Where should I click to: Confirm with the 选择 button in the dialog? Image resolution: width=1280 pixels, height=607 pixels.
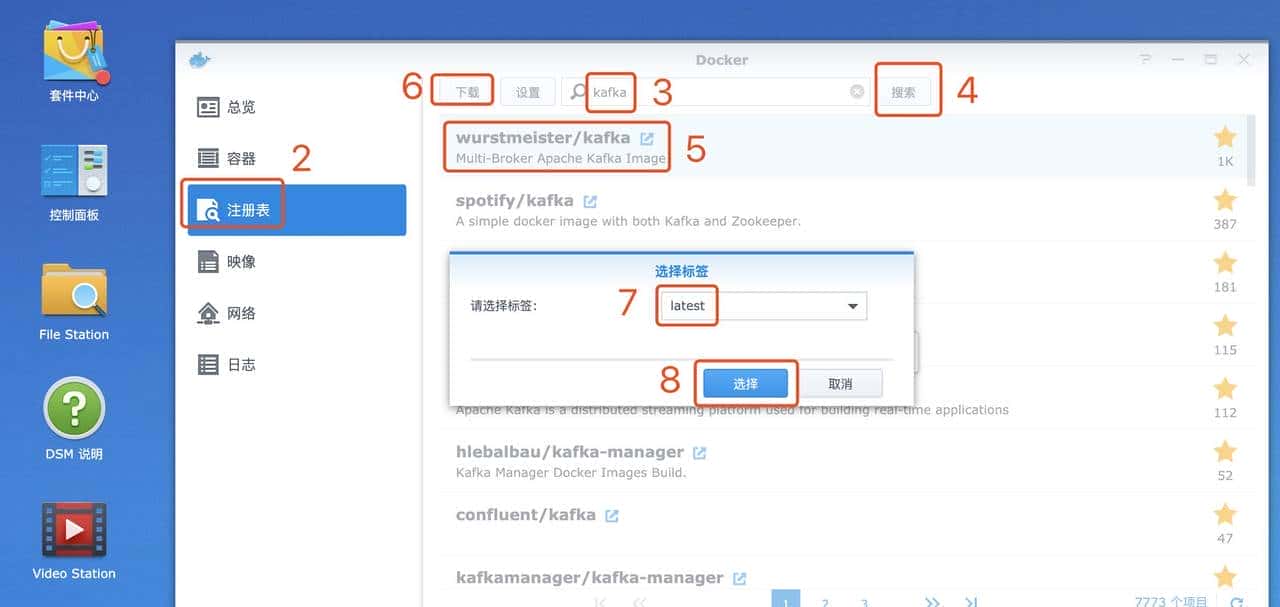click(x=745, y=384)
